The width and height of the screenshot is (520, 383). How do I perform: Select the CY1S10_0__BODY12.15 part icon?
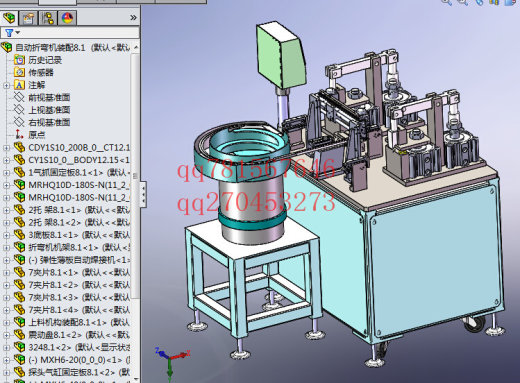point(19,160)
